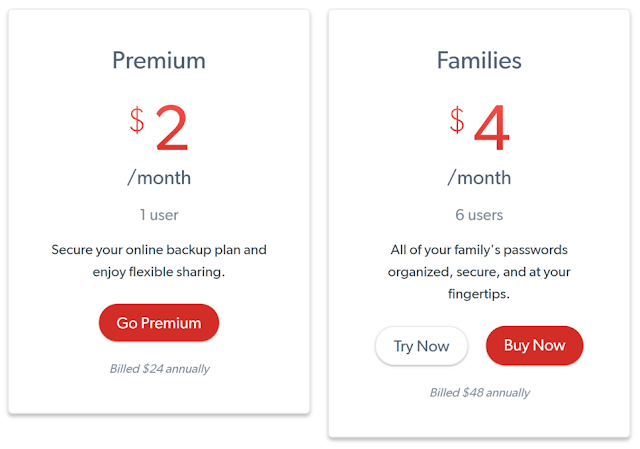Click the "1 user" text
The height and width of the screenshot is (449, 640).
click(159, 215)
